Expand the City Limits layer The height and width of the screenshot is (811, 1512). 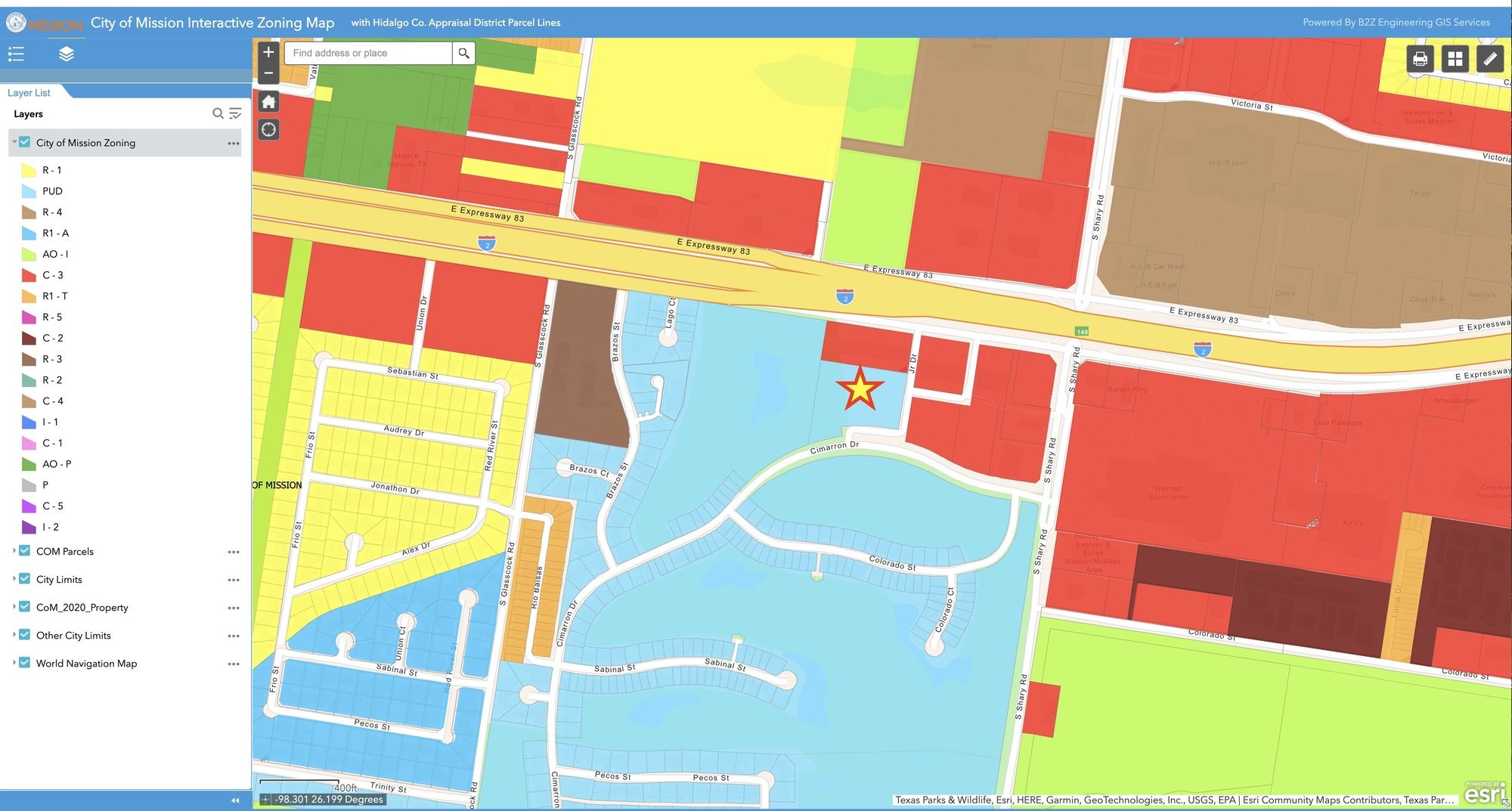tap(14, 579)
